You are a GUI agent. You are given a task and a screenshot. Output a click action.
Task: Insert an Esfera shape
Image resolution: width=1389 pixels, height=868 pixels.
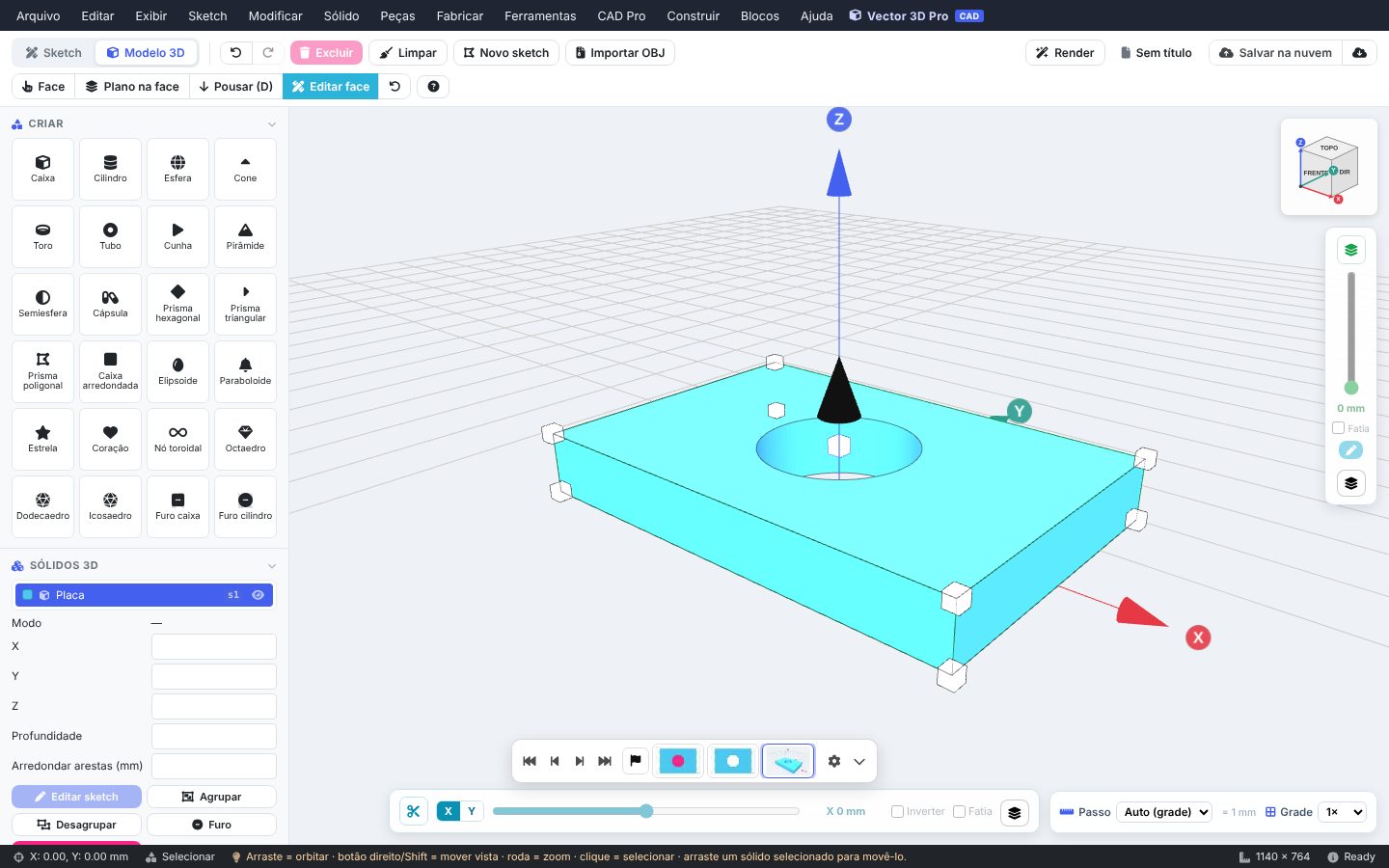[x=177, y=170]
